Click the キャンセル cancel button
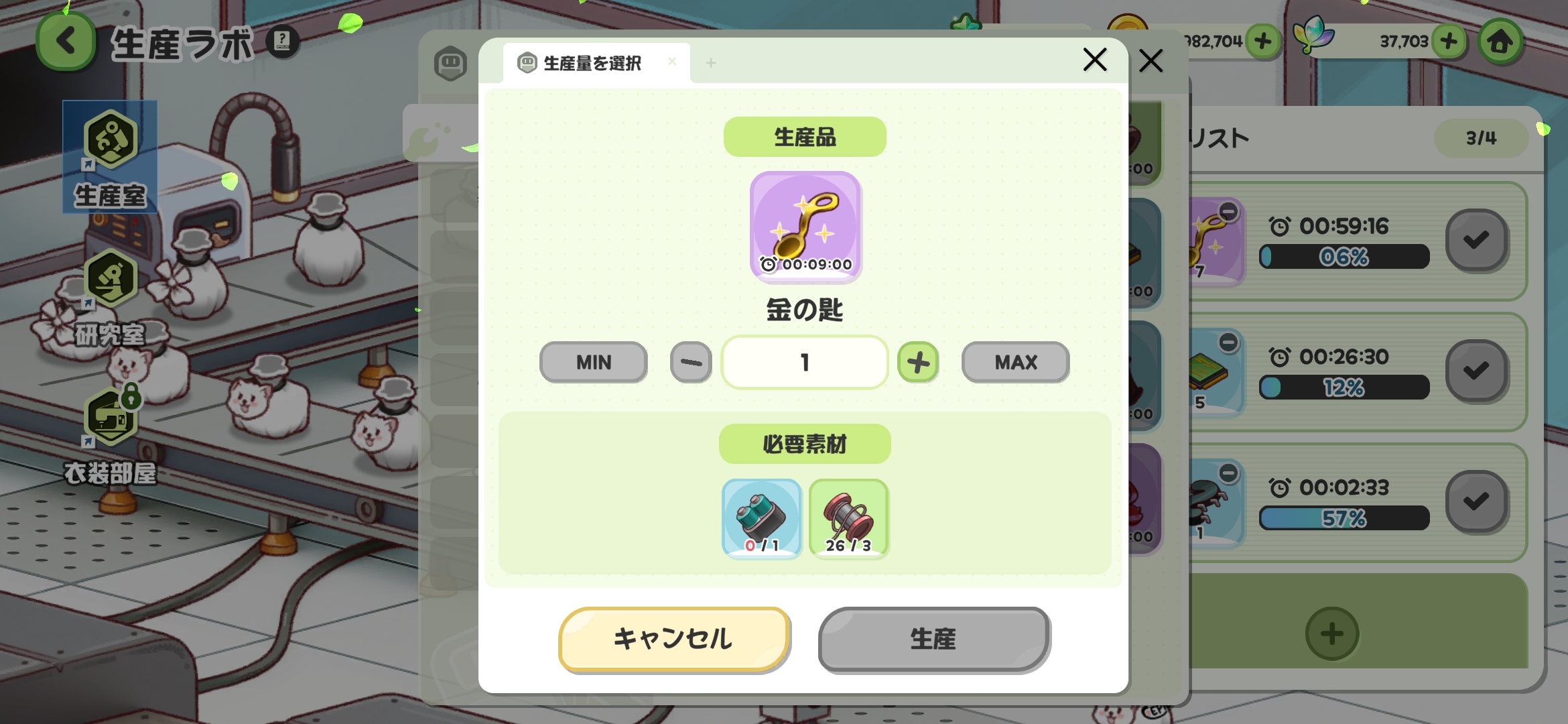 click(x=674, y=639)
